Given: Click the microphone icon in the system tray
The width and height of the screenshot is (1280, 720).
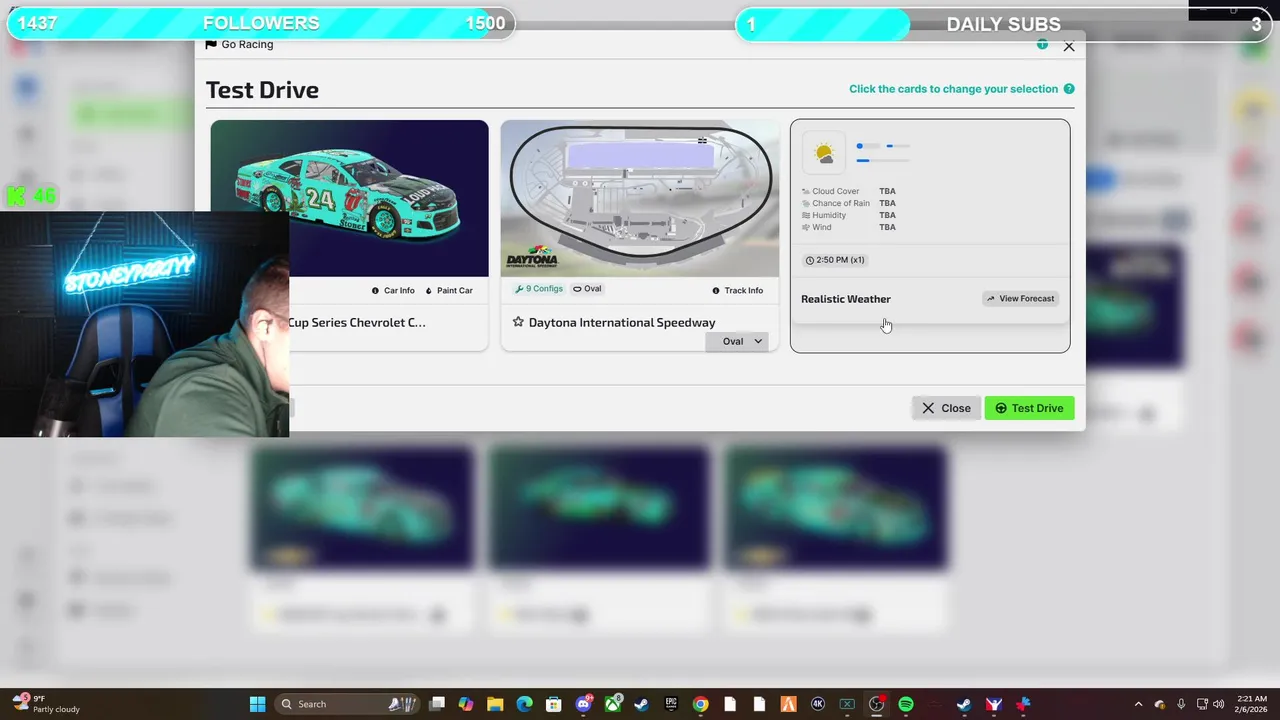Looking at the screenshot, I should [x=1181, y=704].
